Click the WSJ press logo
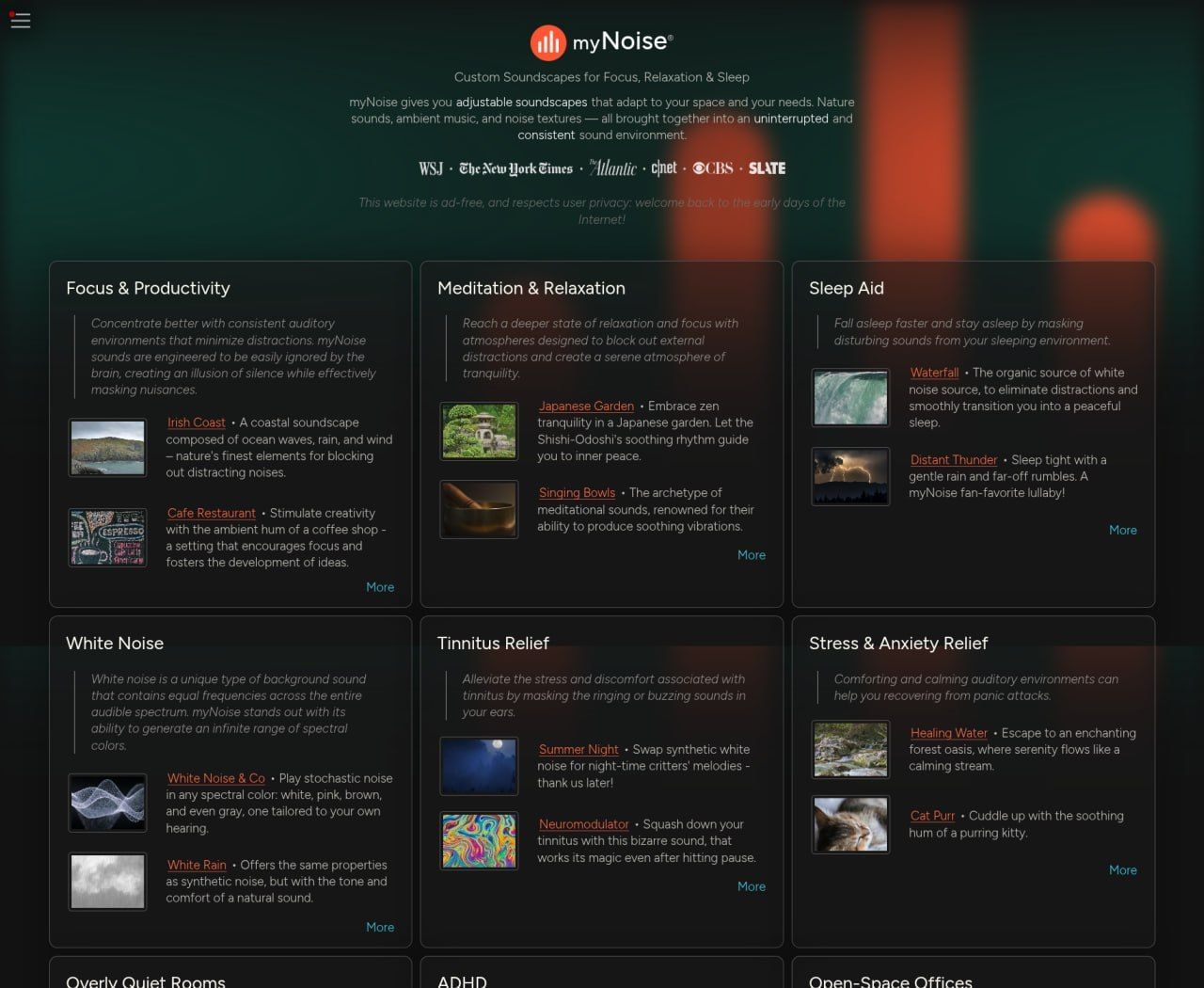This screenshot has width=1204, height=988. (431, 168)
